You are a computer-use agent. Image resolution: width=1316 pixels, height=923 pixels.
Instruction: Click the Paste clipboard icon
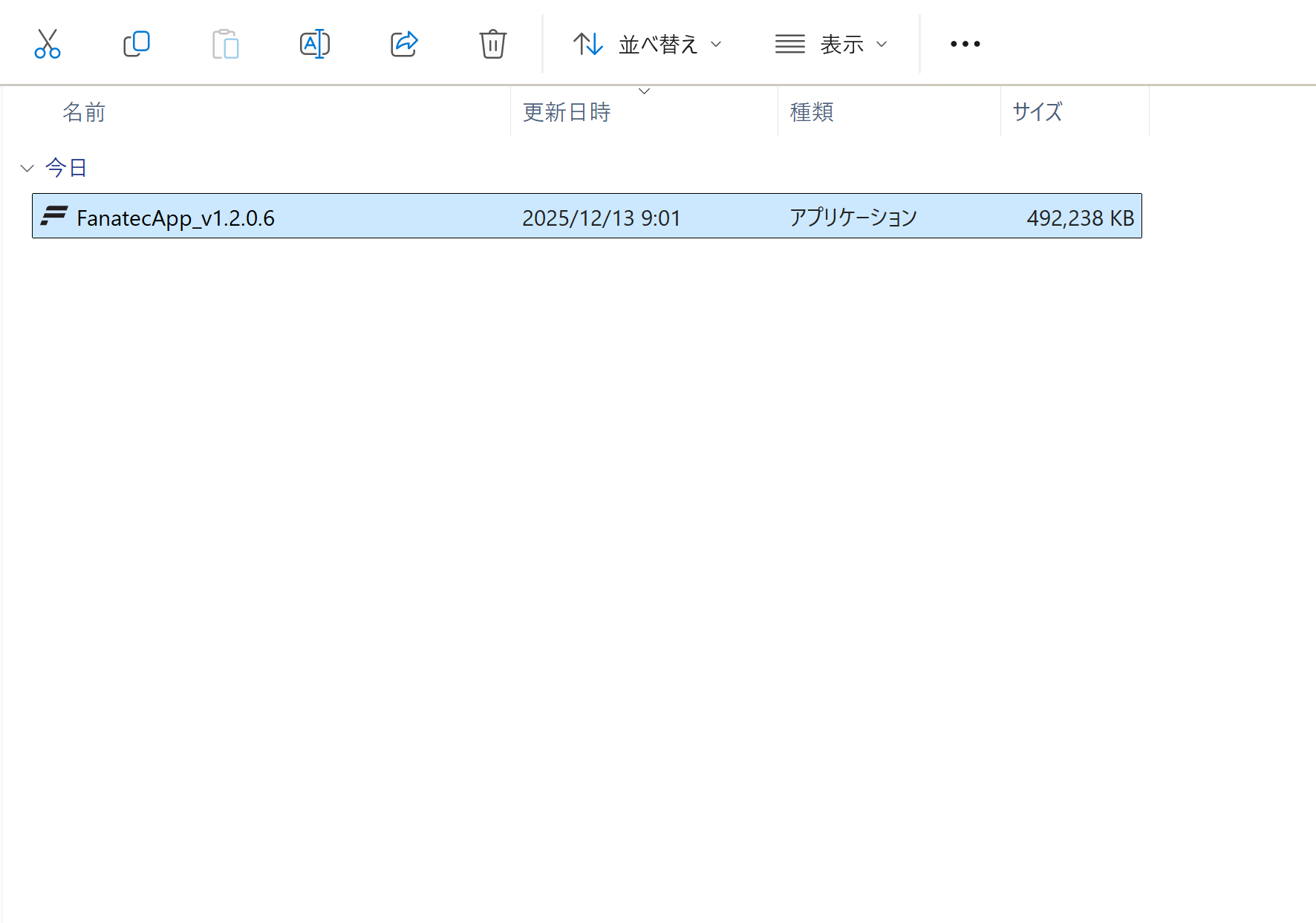[225, 44]
